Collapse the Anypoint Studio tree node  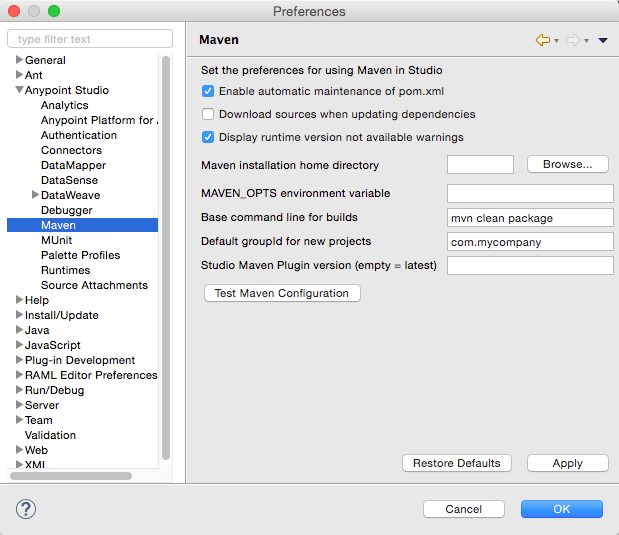(19, 90)
